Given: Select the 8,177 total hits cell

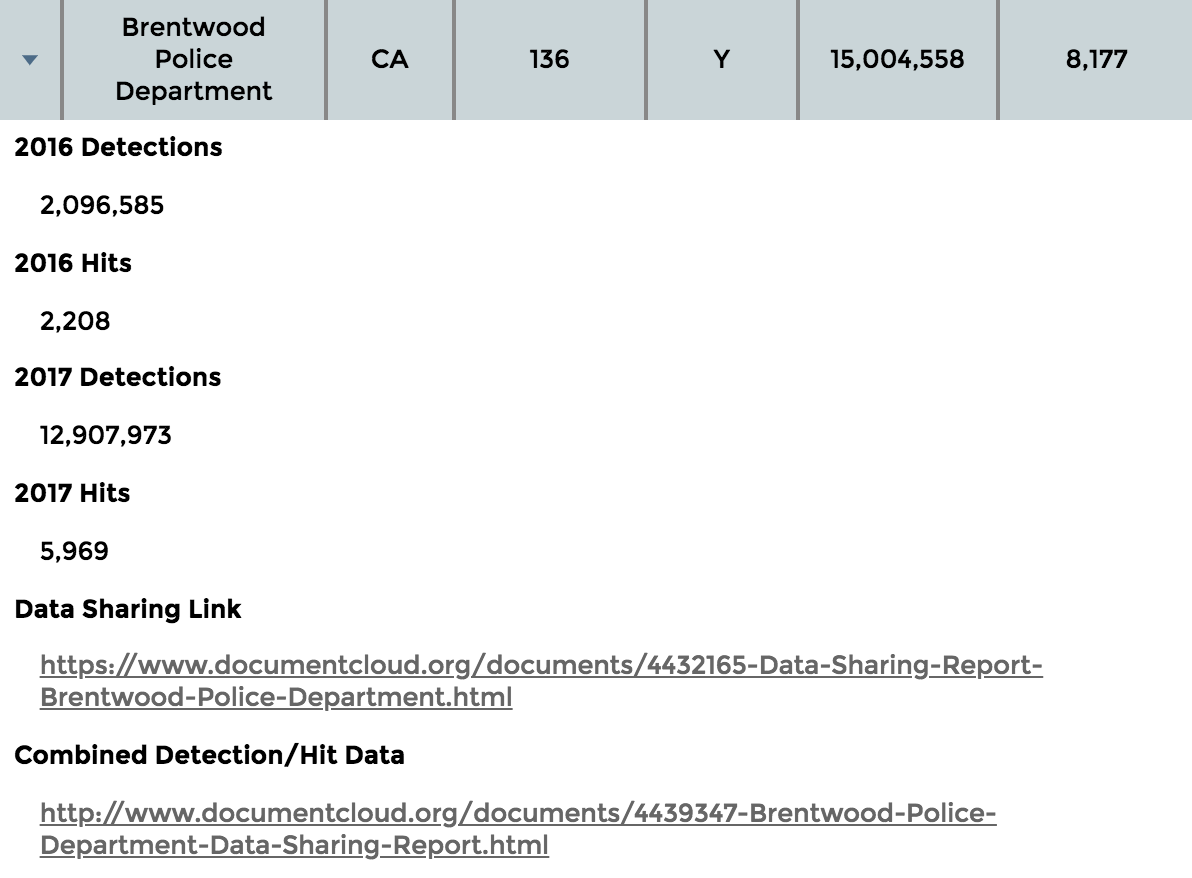Looking at the screenshot, I should [1096, 59].
